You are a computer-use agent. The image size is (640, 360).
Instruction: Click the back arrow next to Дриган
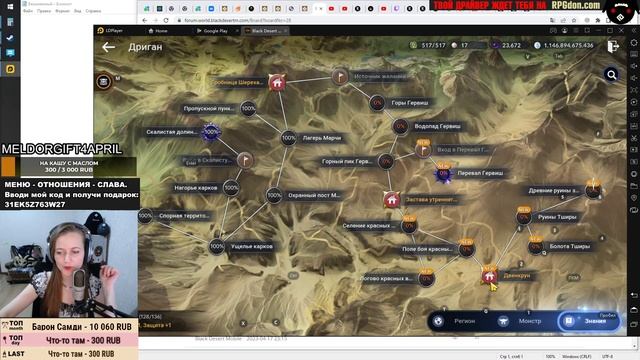(x=108, y=47)
